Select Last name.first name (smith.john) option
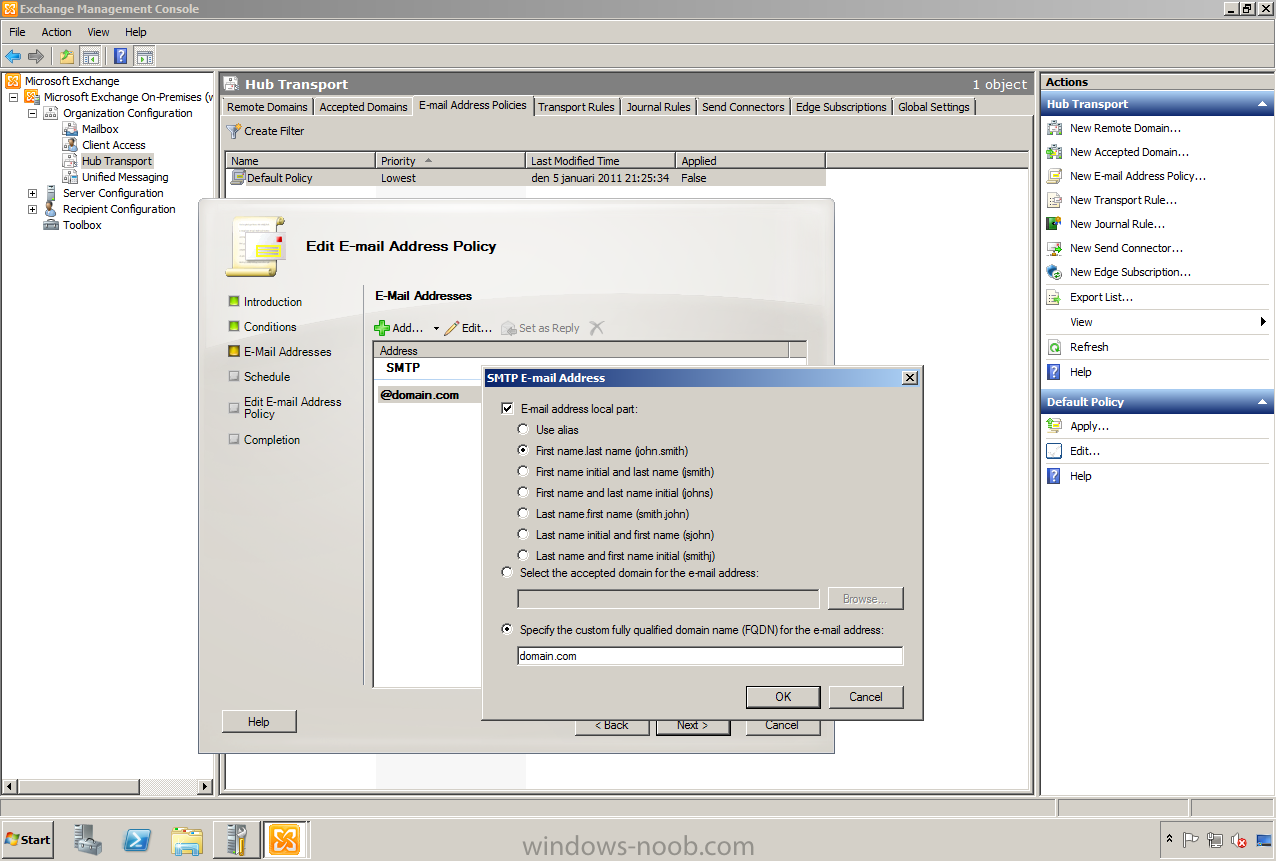Image resolution: width=1276 pixels, height=861 pixels. point(523,514)
